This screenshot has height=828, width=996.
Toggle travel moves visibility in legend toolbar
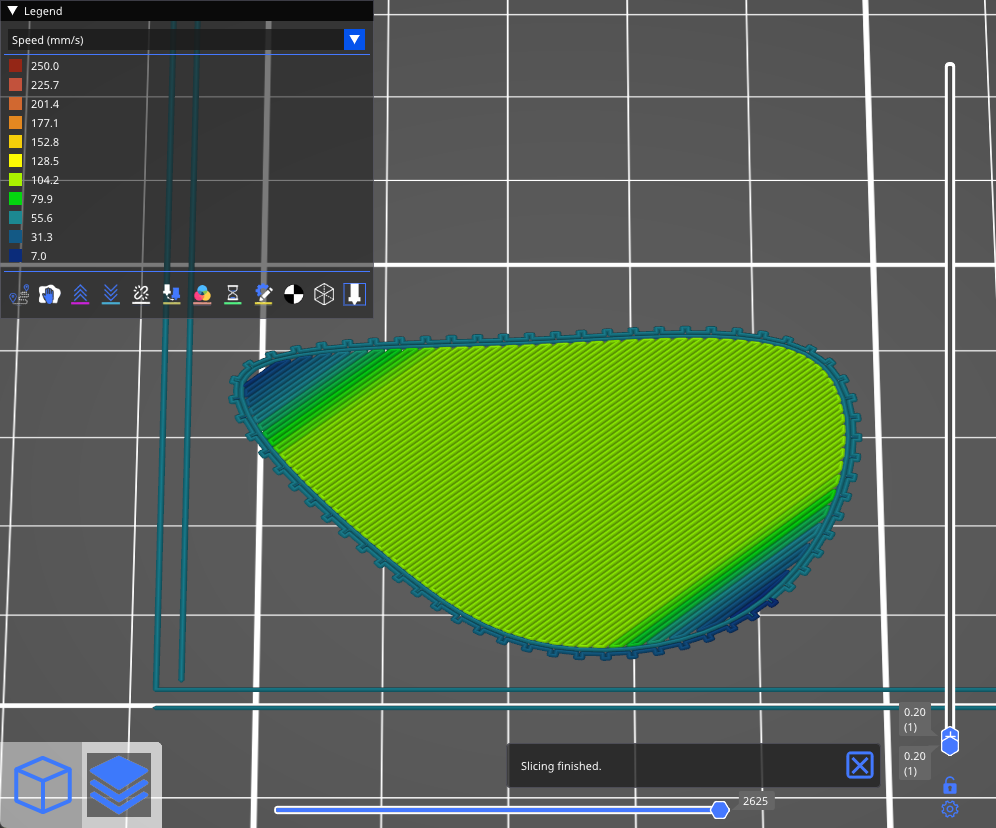click(19, 294)
